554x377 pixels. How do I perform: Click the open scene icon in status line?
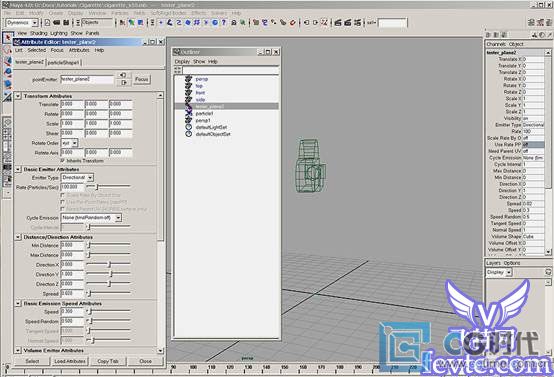(x=57, y=23)
